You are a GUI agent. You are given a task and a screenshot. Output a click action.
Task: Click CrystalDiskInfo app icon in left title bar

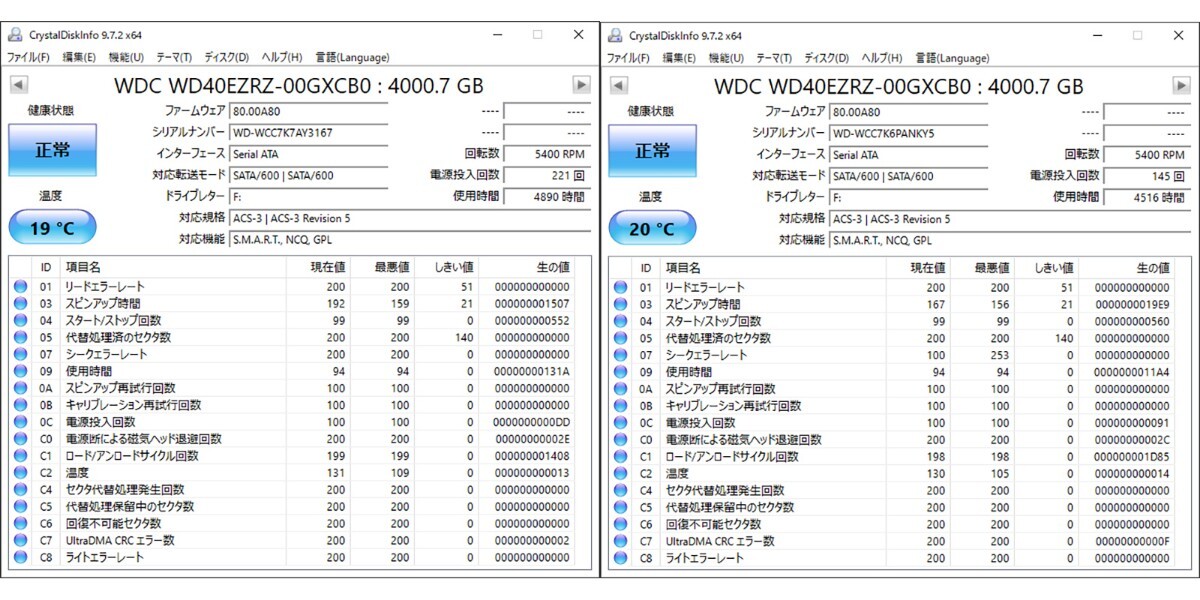click(14, 35)
